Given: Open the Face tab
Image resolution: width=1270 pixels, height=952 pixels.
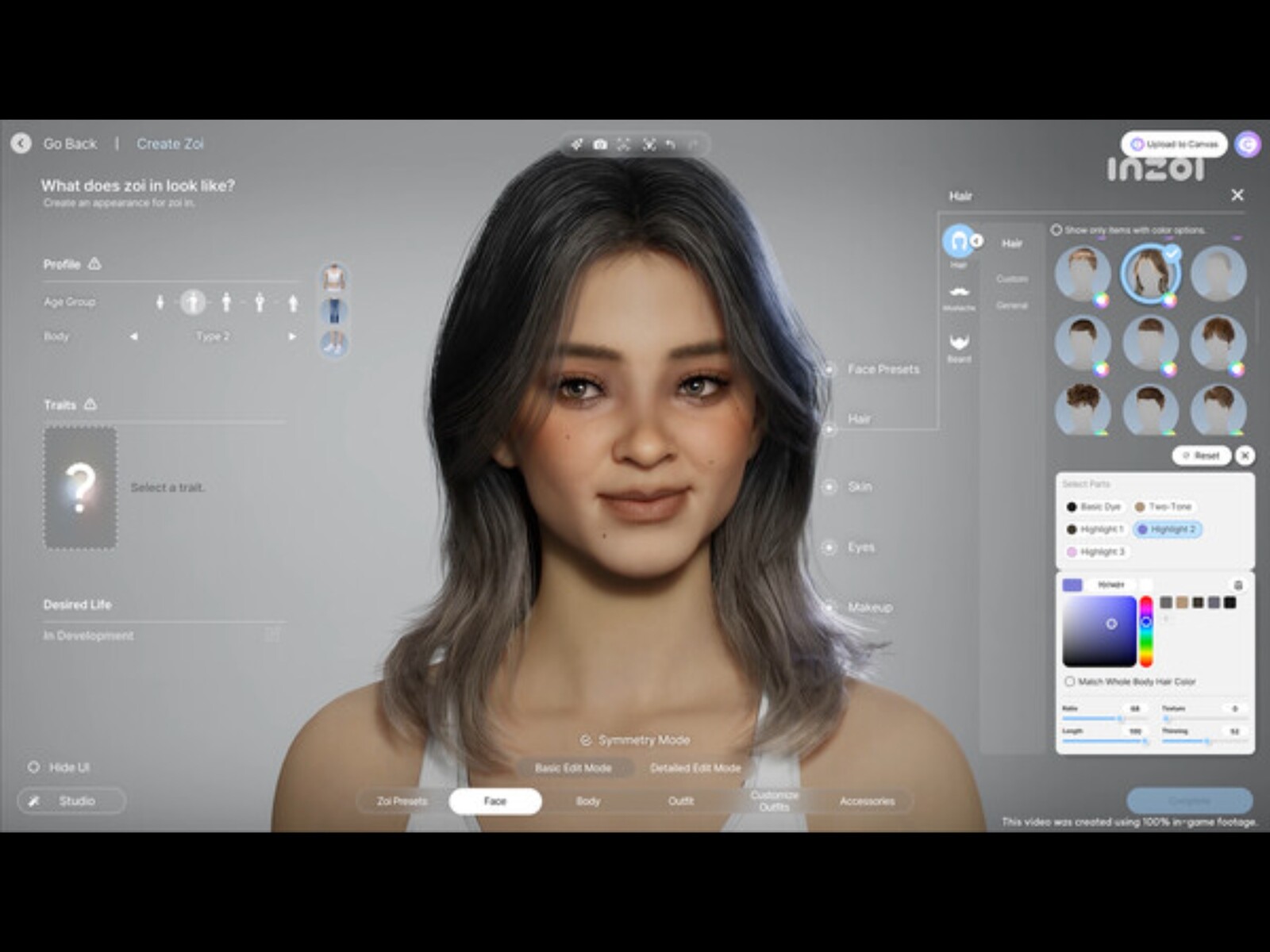Looking at the screenshot, I should pyautogui.click(x=495, y=801).
